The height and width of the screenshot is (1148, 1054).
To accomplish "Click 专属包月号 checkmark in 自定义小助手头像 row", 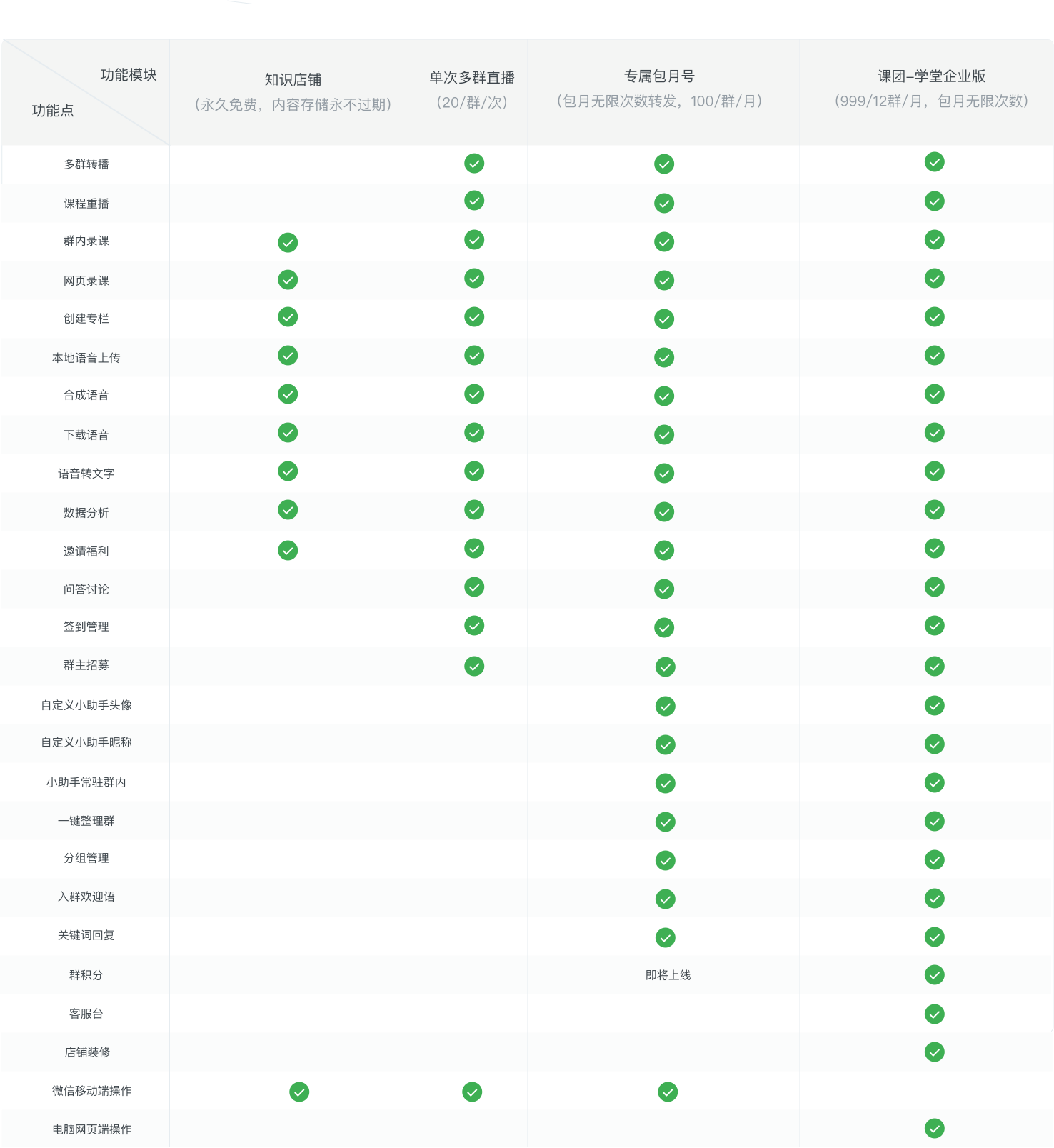I will coord(665,707).
